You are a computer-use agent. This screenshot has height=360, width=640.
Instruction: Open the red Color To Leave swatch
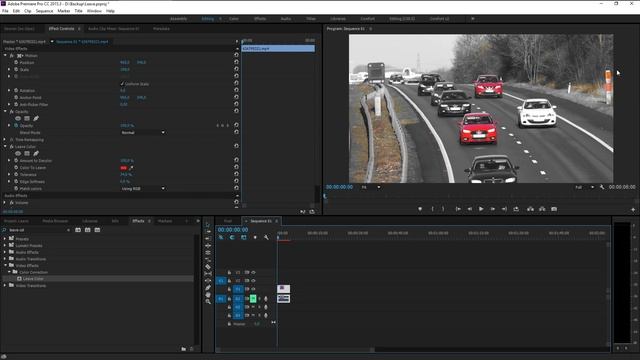point(124,168)
